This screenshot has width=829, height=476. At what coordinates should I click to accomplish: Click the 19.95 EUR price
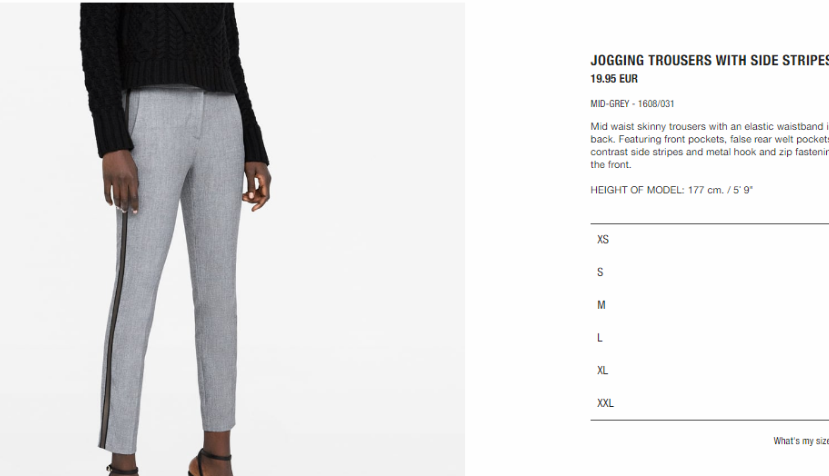click(614, 79)
